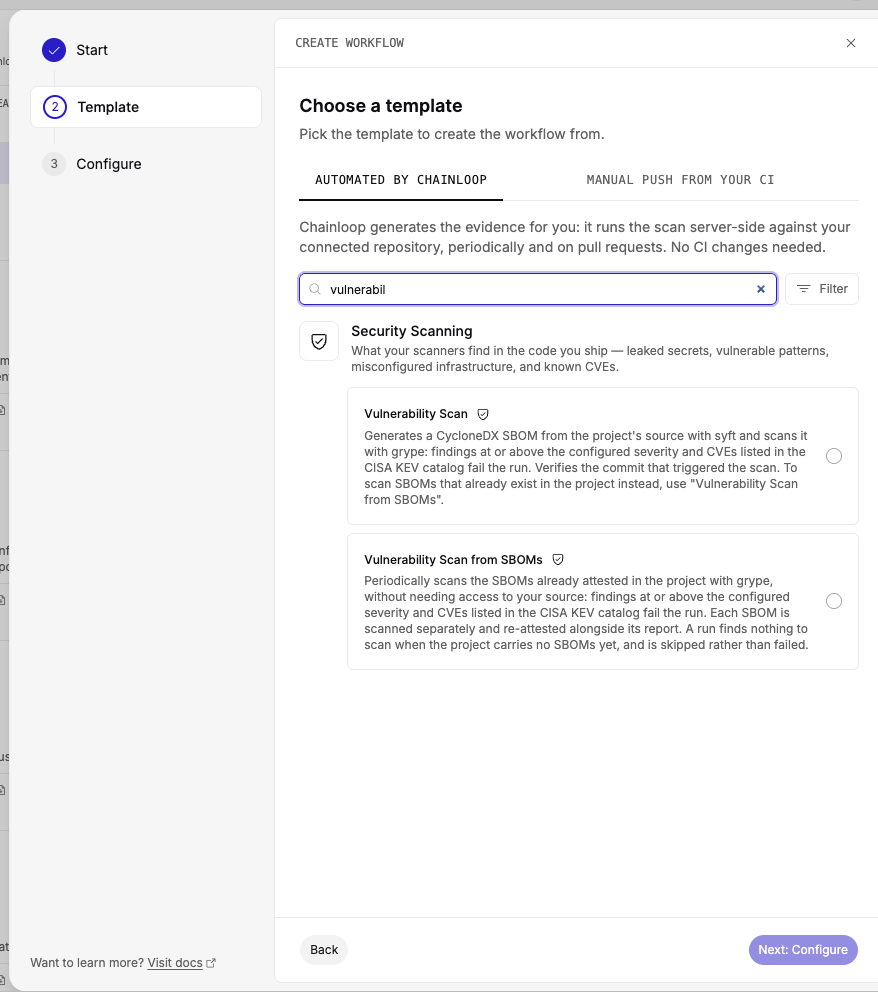Image resolution: width=878 pixels, height=992 pixels.
Task: Go to the Configure step
Action: tap(109, 164)
